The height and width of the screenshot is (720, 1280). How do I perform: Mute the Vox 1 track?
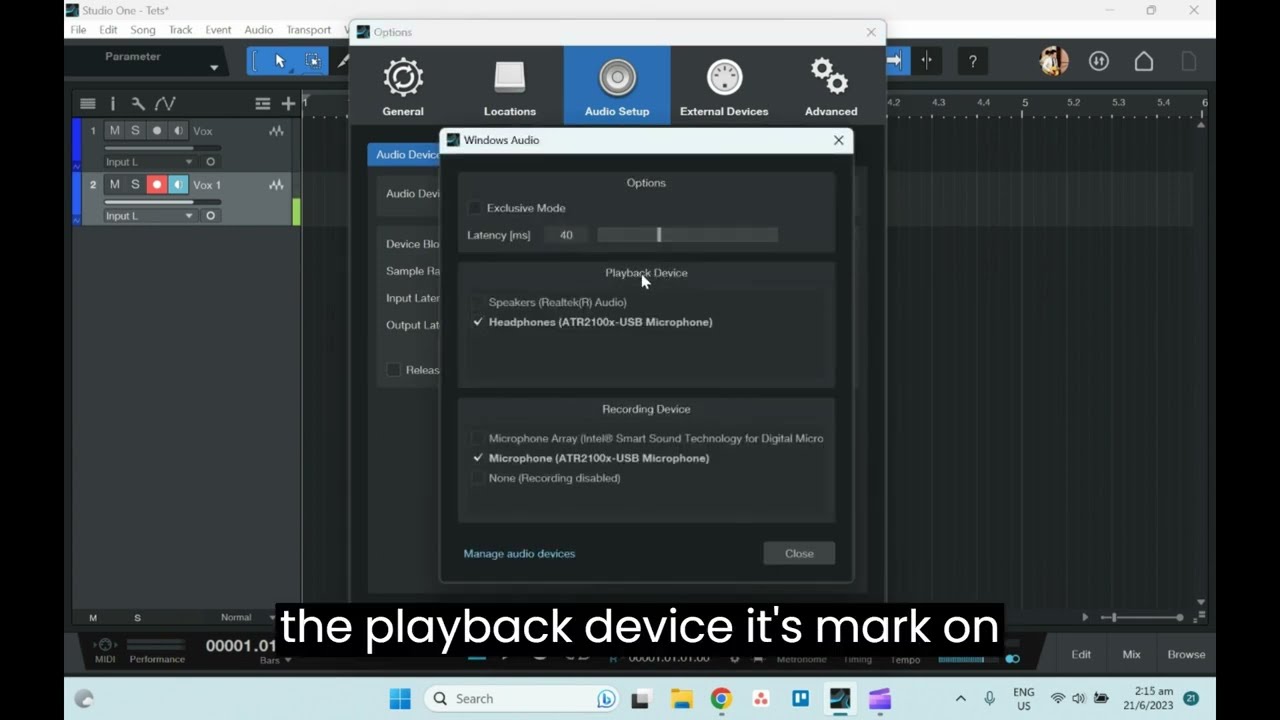pyautogui.click(x=114, y=185)
